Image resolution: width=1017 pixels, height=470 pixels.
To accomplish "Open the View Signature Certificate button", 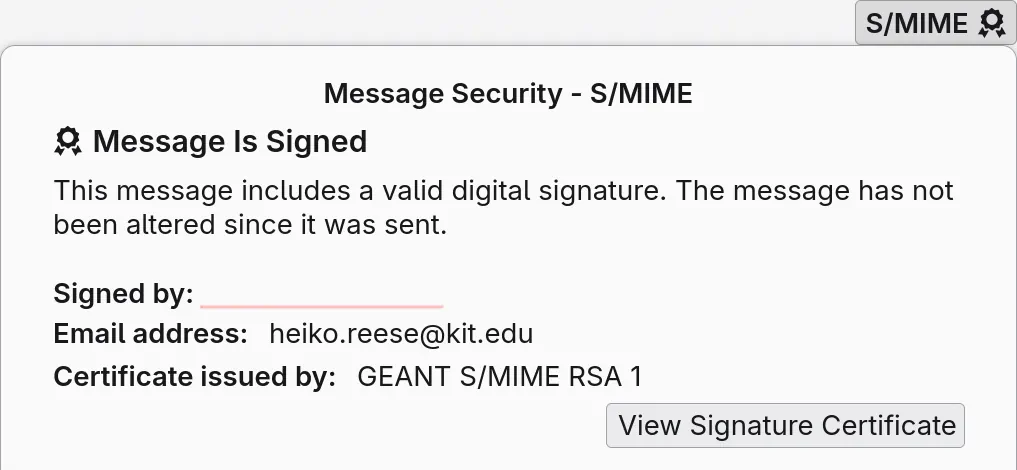I will pos(785,425).
